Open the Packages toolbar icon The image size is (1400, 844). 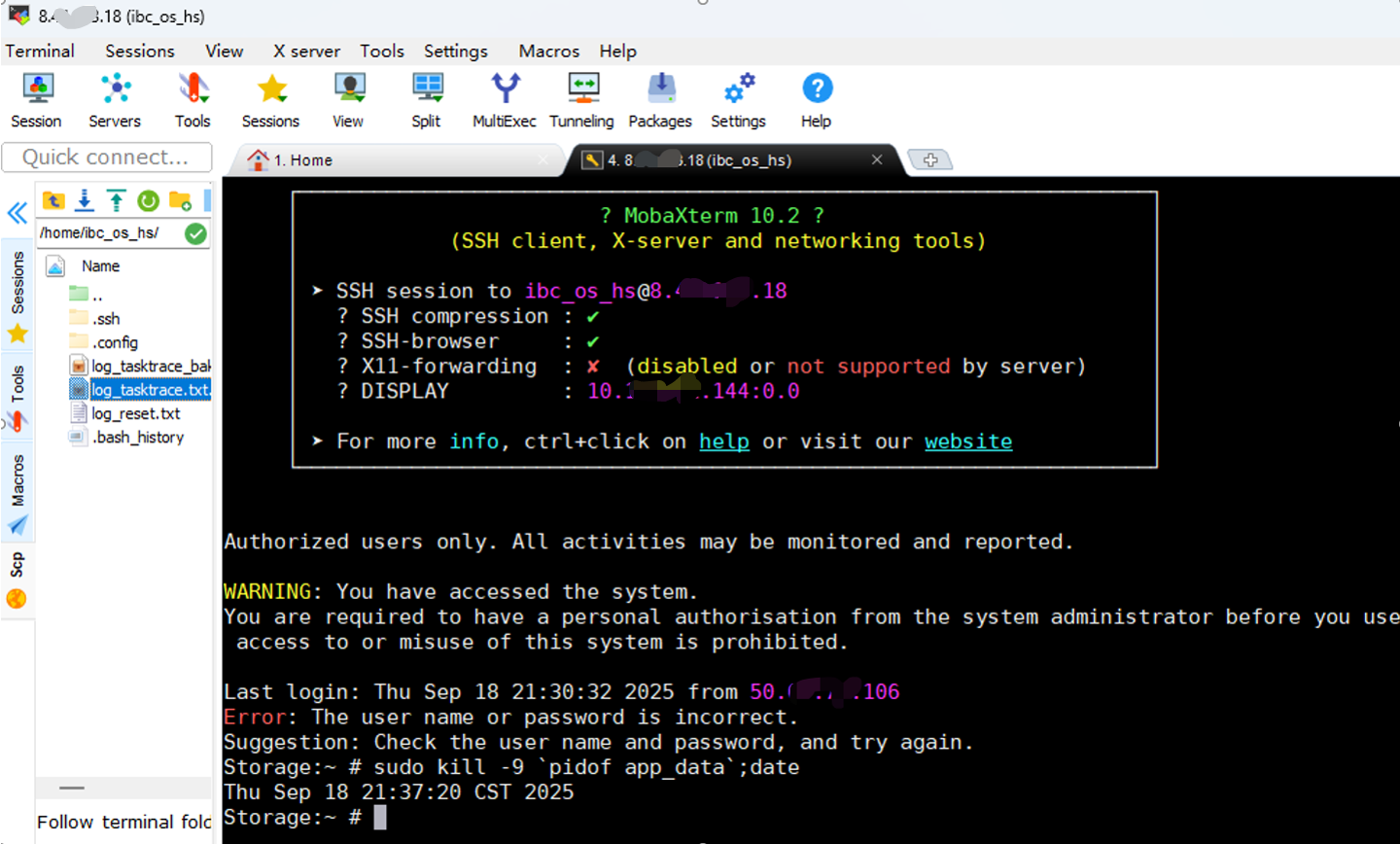[x=660, y=100]
